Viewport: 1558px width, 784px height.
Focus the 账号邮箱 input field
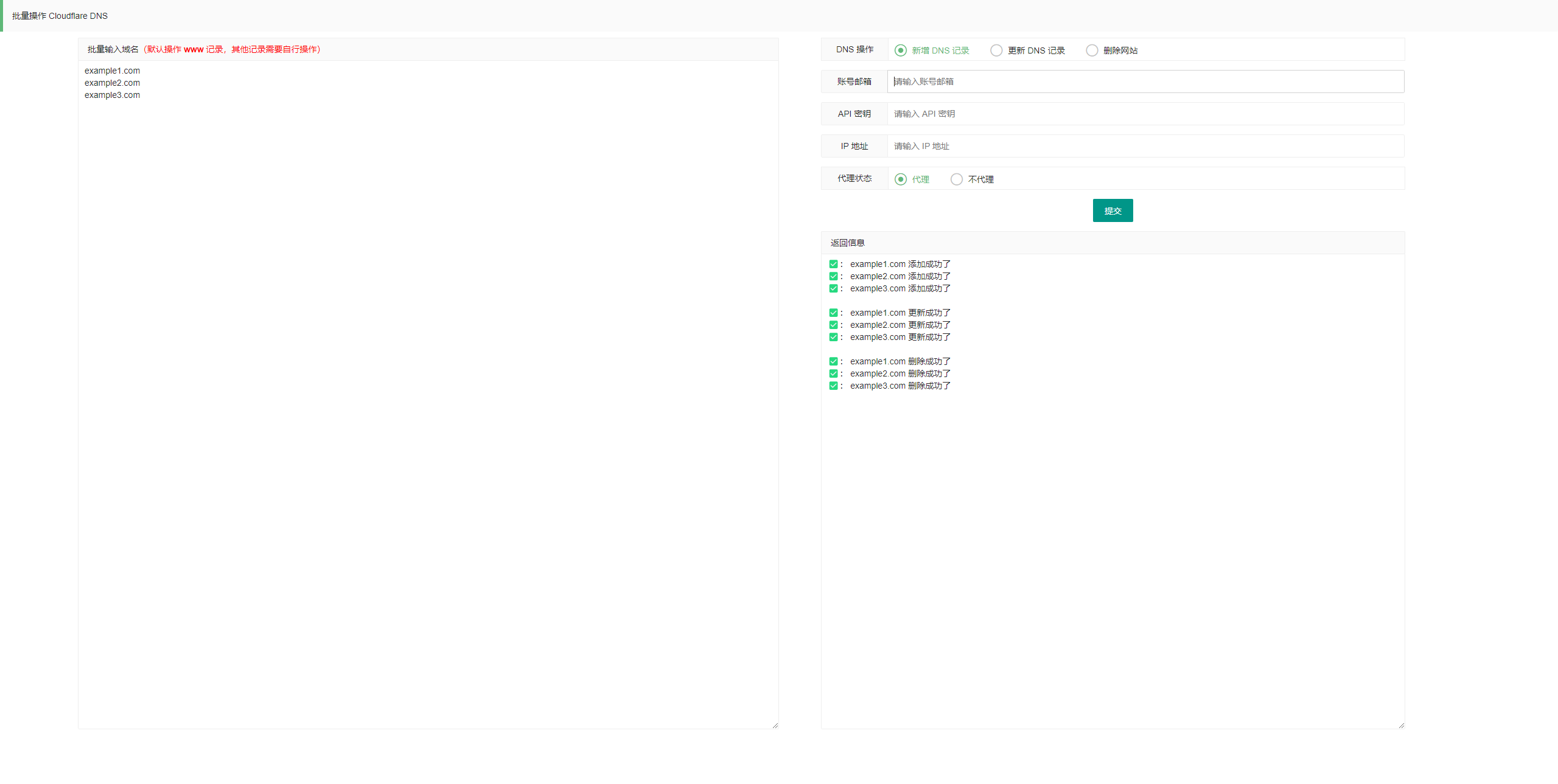pyautogui.click(x=1145, y=82)
